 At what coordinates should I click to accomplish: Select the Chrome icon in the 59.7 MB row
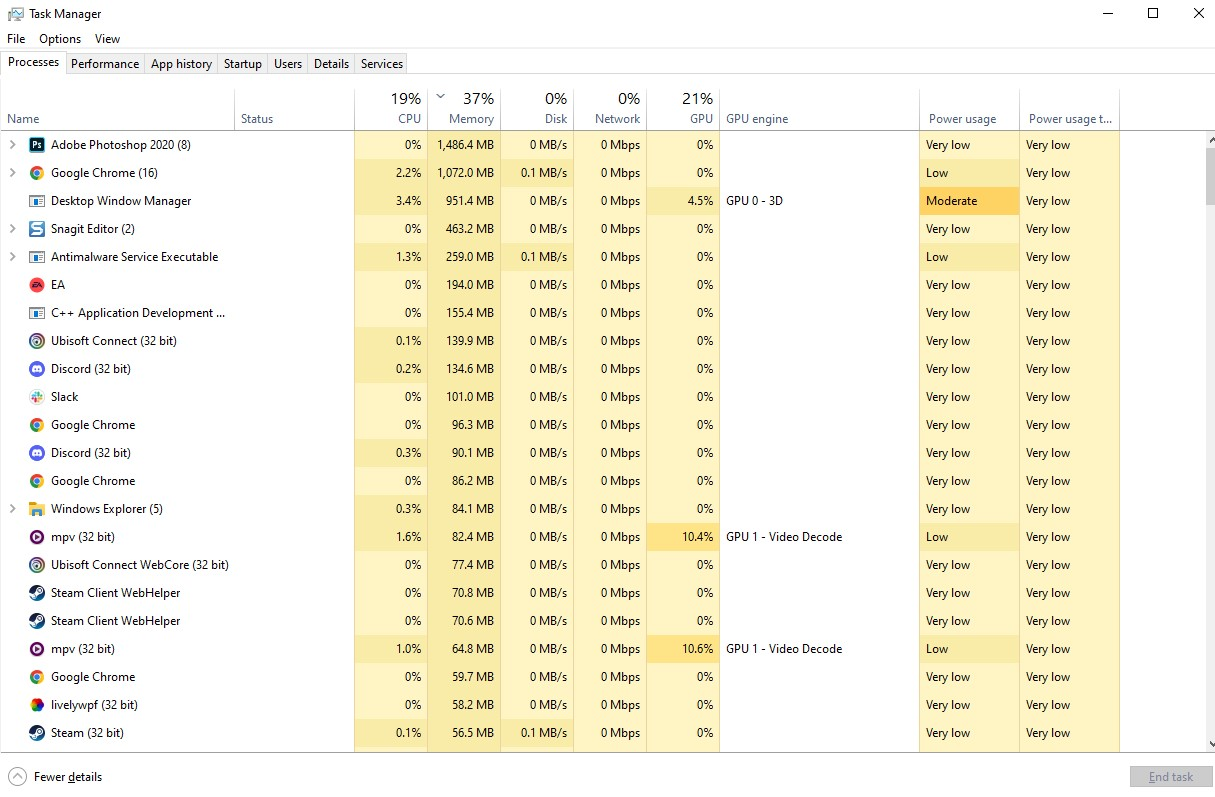pyautogui.click(x=37, y=677)
